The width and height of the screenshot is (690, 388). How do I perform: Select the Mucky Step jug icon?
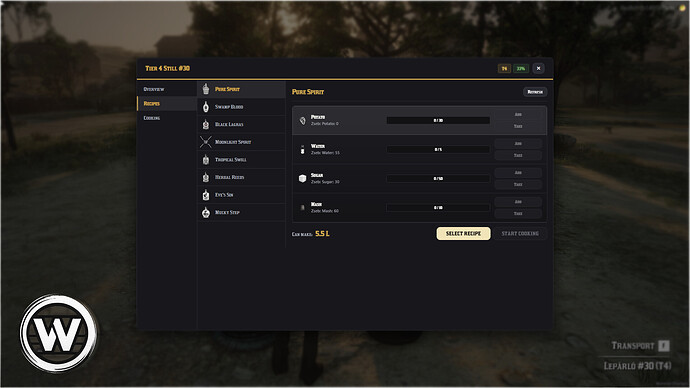tap(206, 212)
